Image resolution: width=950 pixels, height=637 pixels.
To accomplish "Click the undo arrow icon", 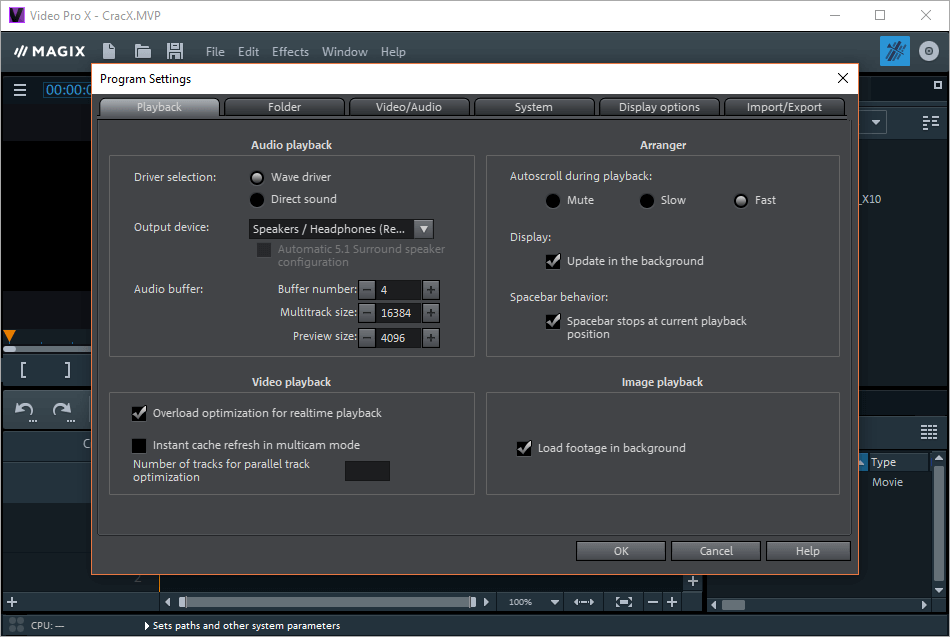I will coord(25,409).
